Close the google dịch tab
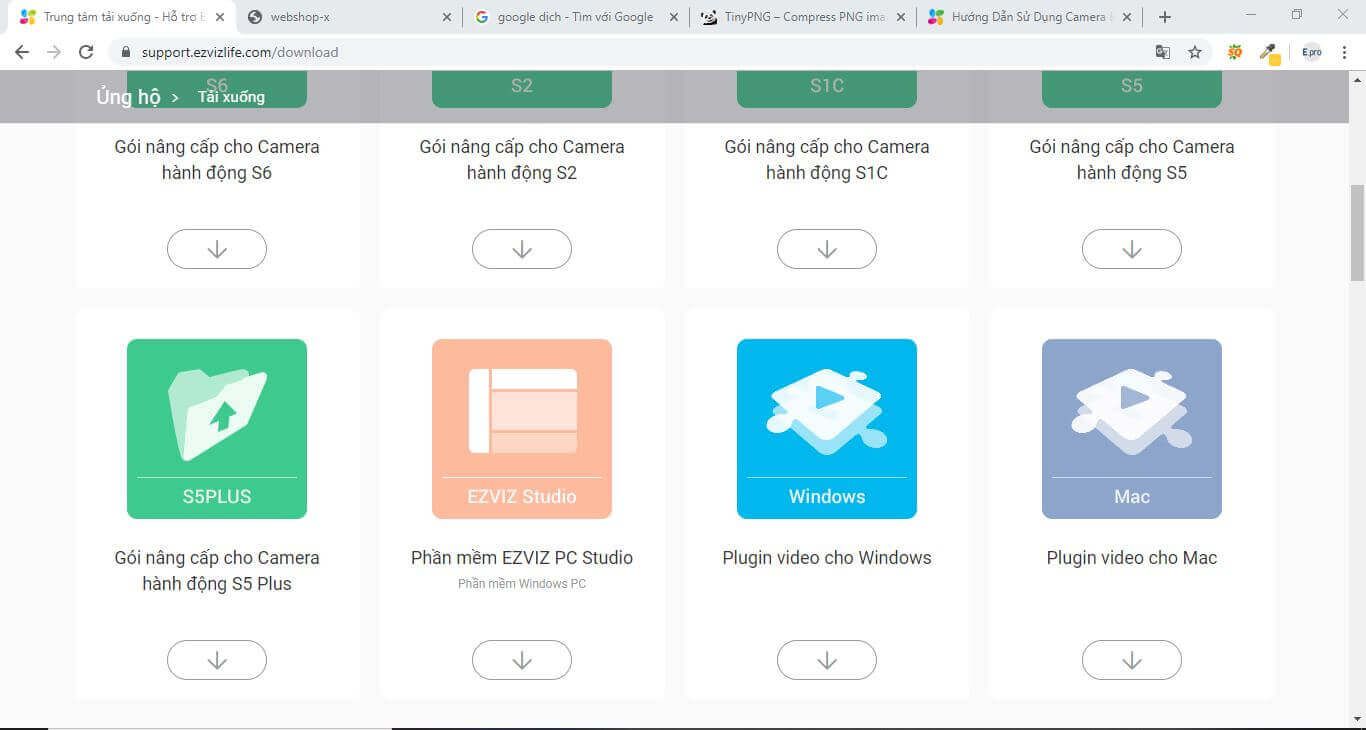This screenshot has width=1366, height=730. [674, 17]
